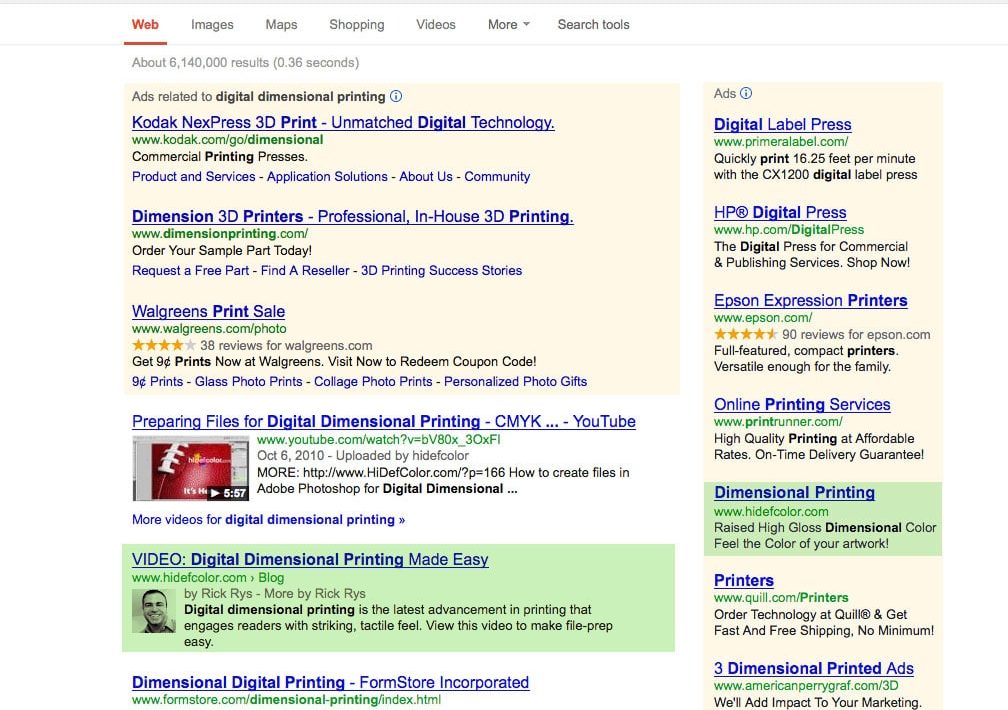Open Collage Photo Prints sitelink

[x=373, y=381]
